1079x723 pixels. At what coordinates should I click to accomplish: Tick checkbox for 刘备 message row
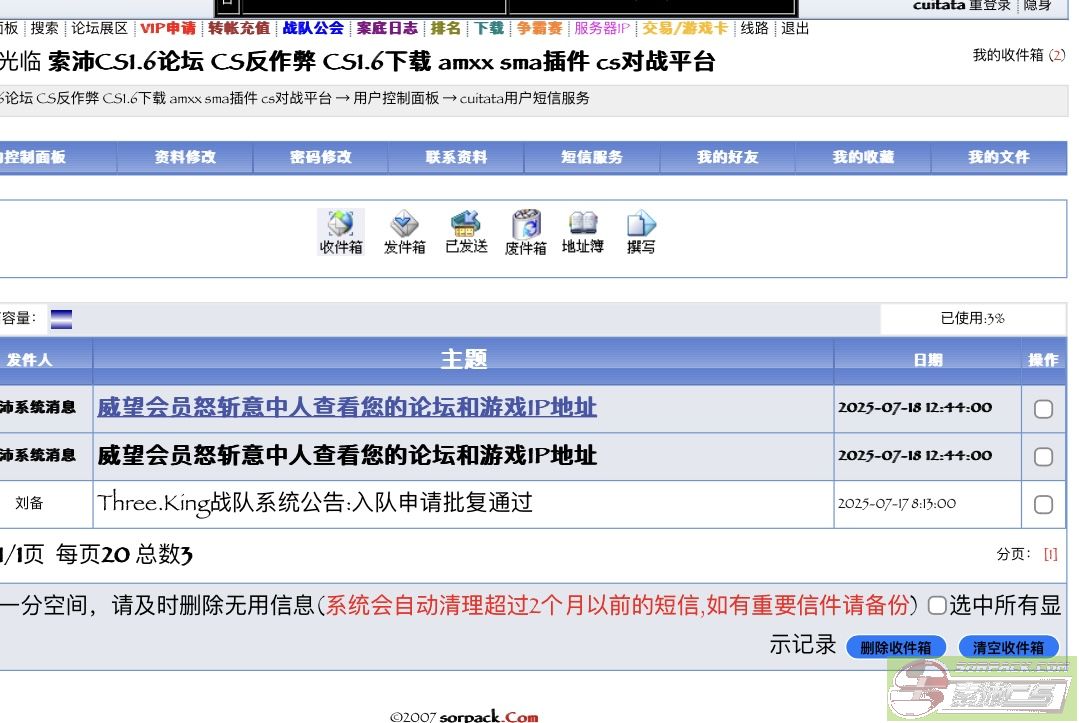tap(1043, 505)
